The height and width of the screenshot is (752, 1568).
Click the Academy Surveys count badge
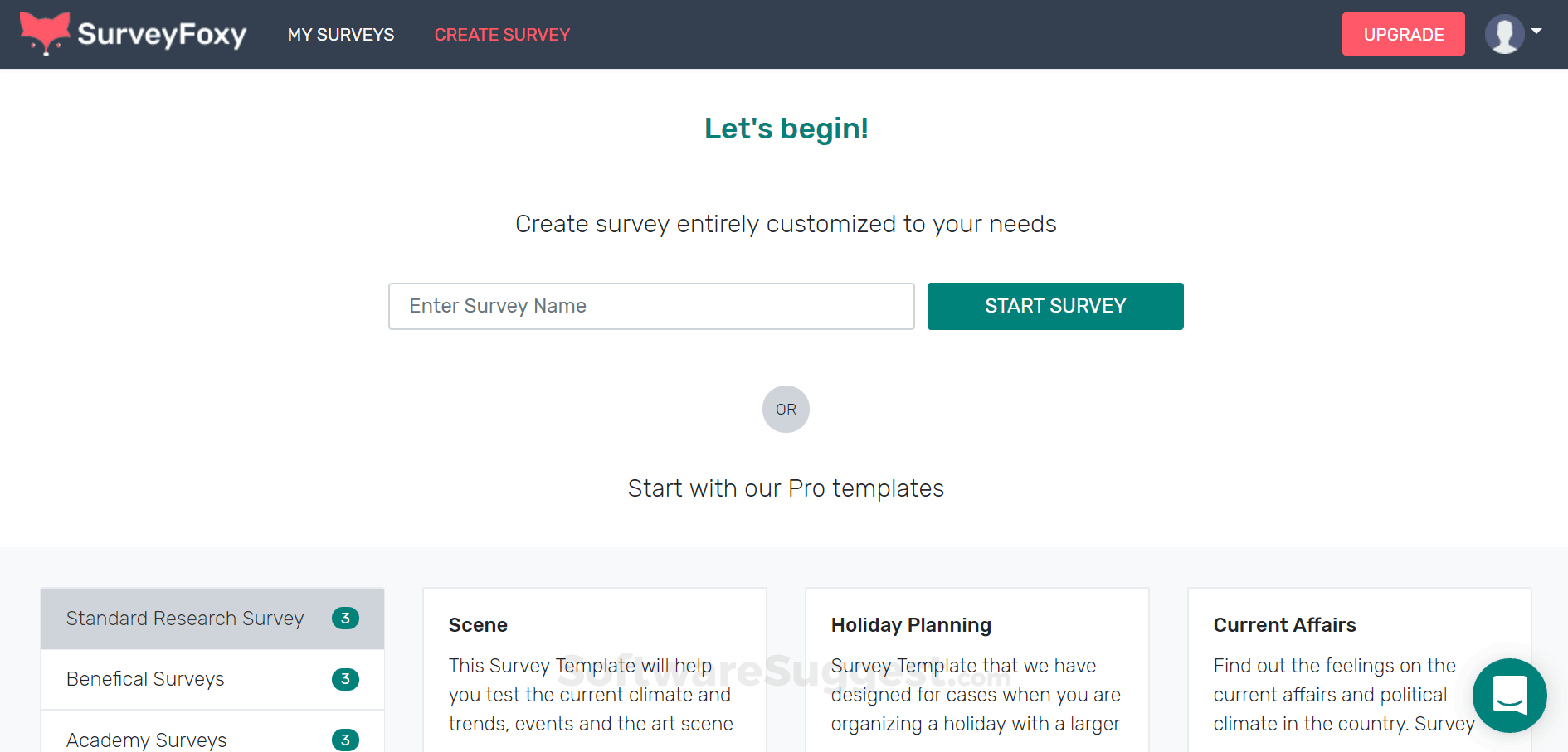345,739
